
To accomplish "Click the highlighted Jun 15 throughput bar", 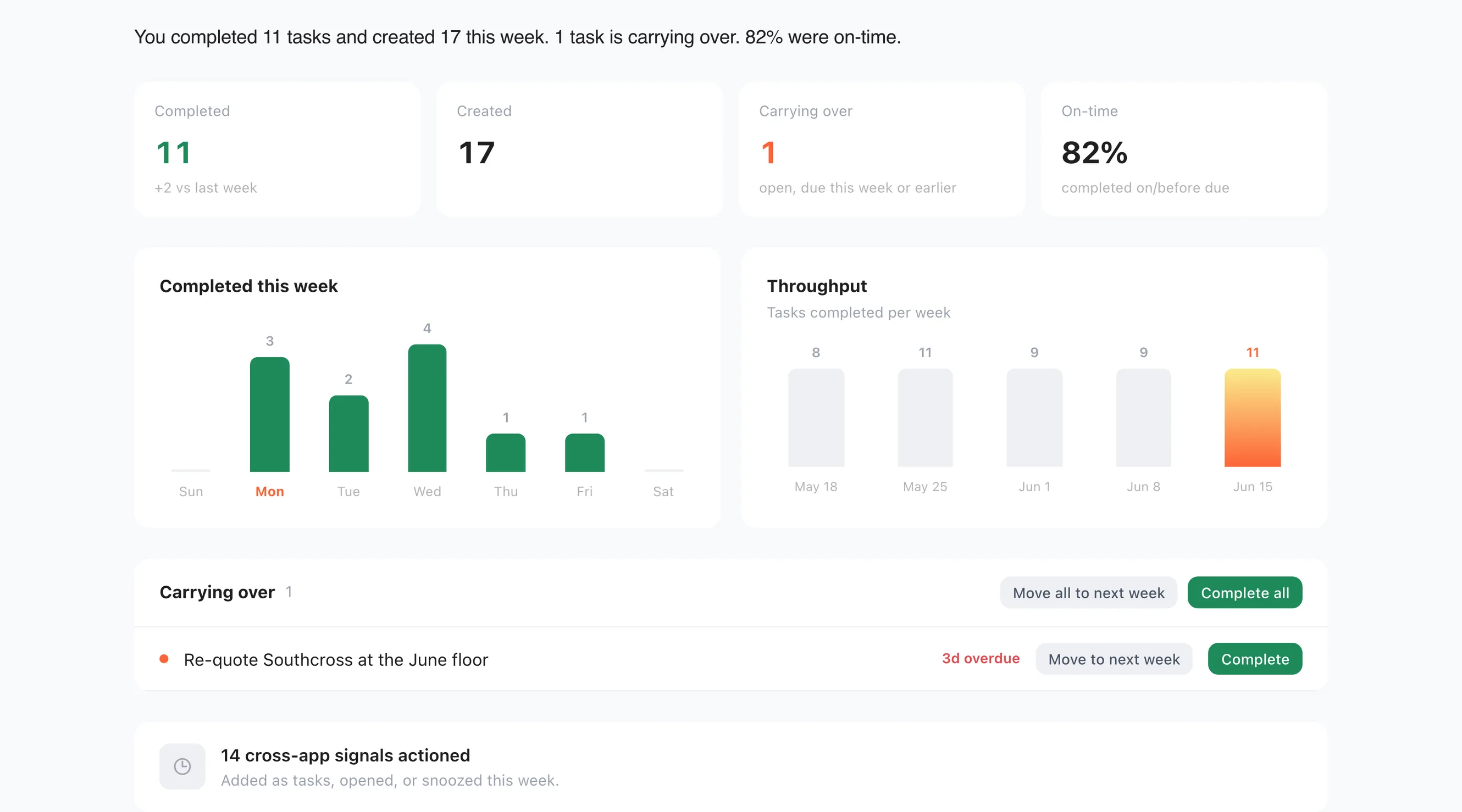I will [x=1253, y=418].
